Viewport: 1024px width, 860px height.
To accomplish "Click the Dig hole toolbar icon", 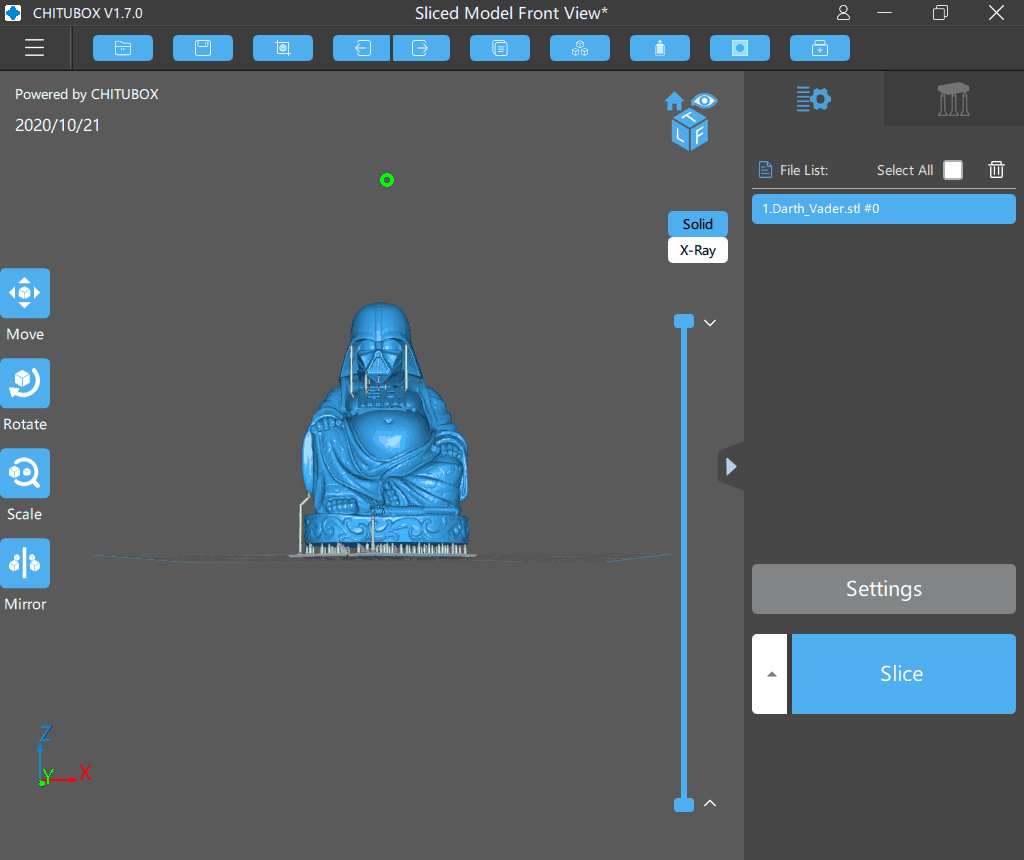I will (x=740, y=48).
